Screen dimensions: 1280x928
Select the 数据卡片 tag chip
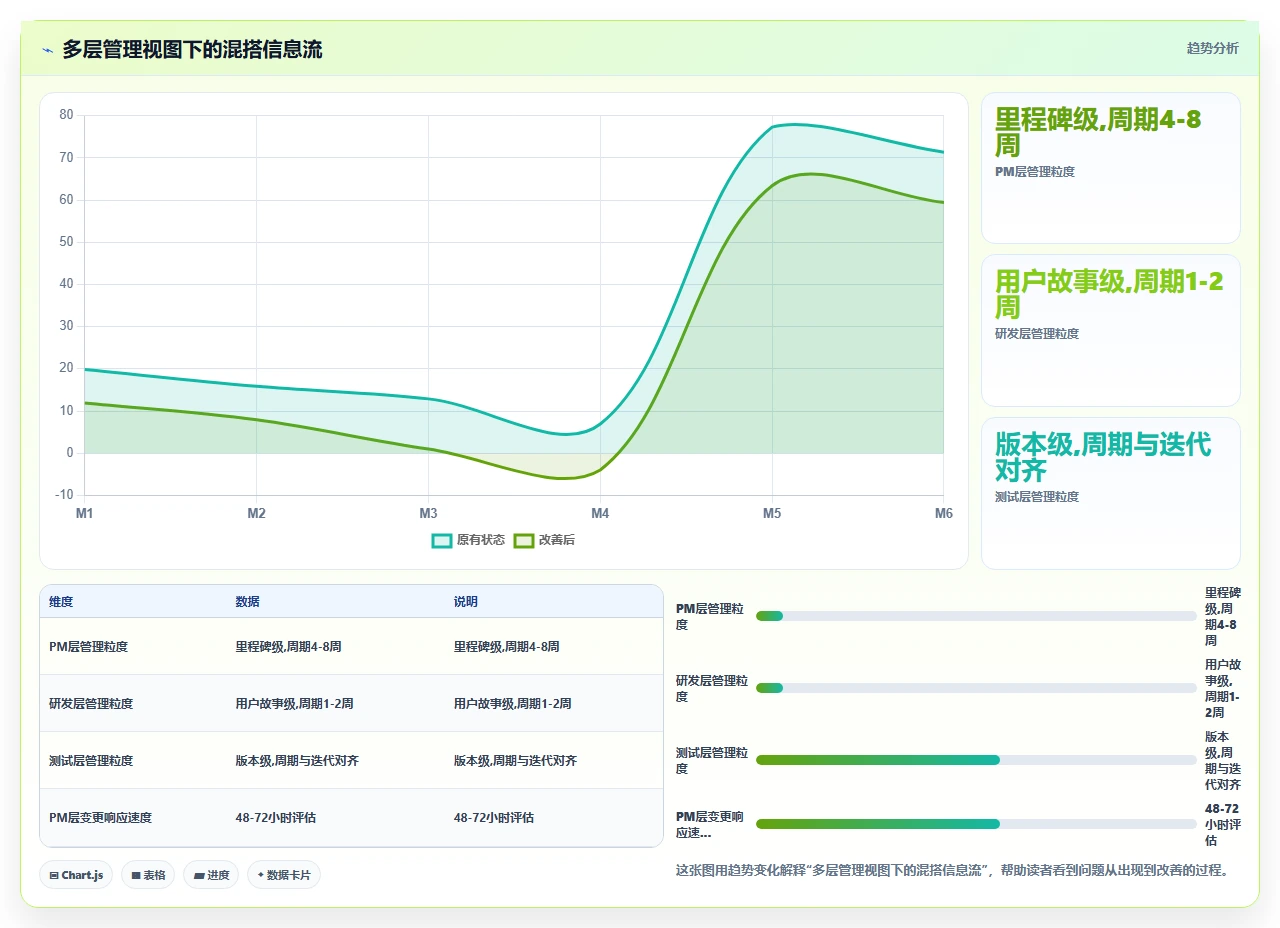[x=284, y=875]
